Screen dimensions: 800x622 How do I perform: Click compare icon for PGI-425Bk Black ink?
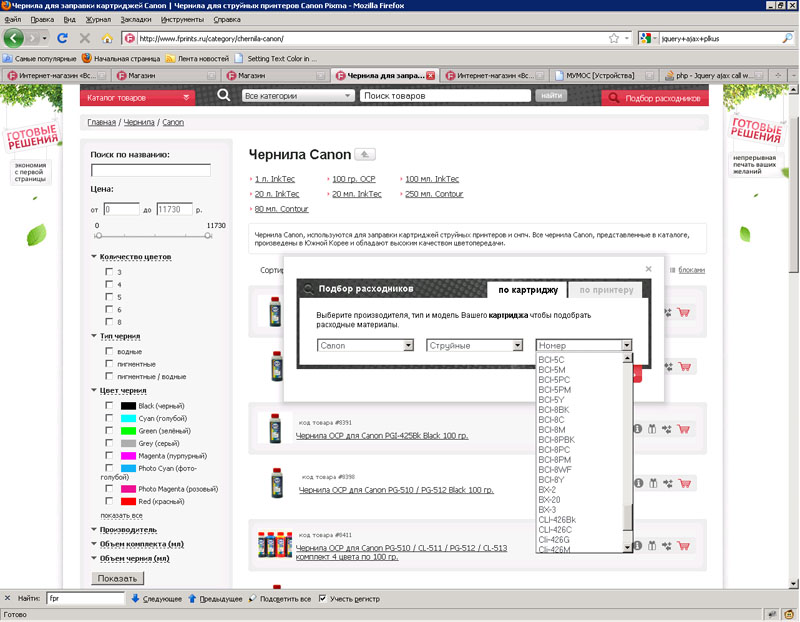point(667,429)
